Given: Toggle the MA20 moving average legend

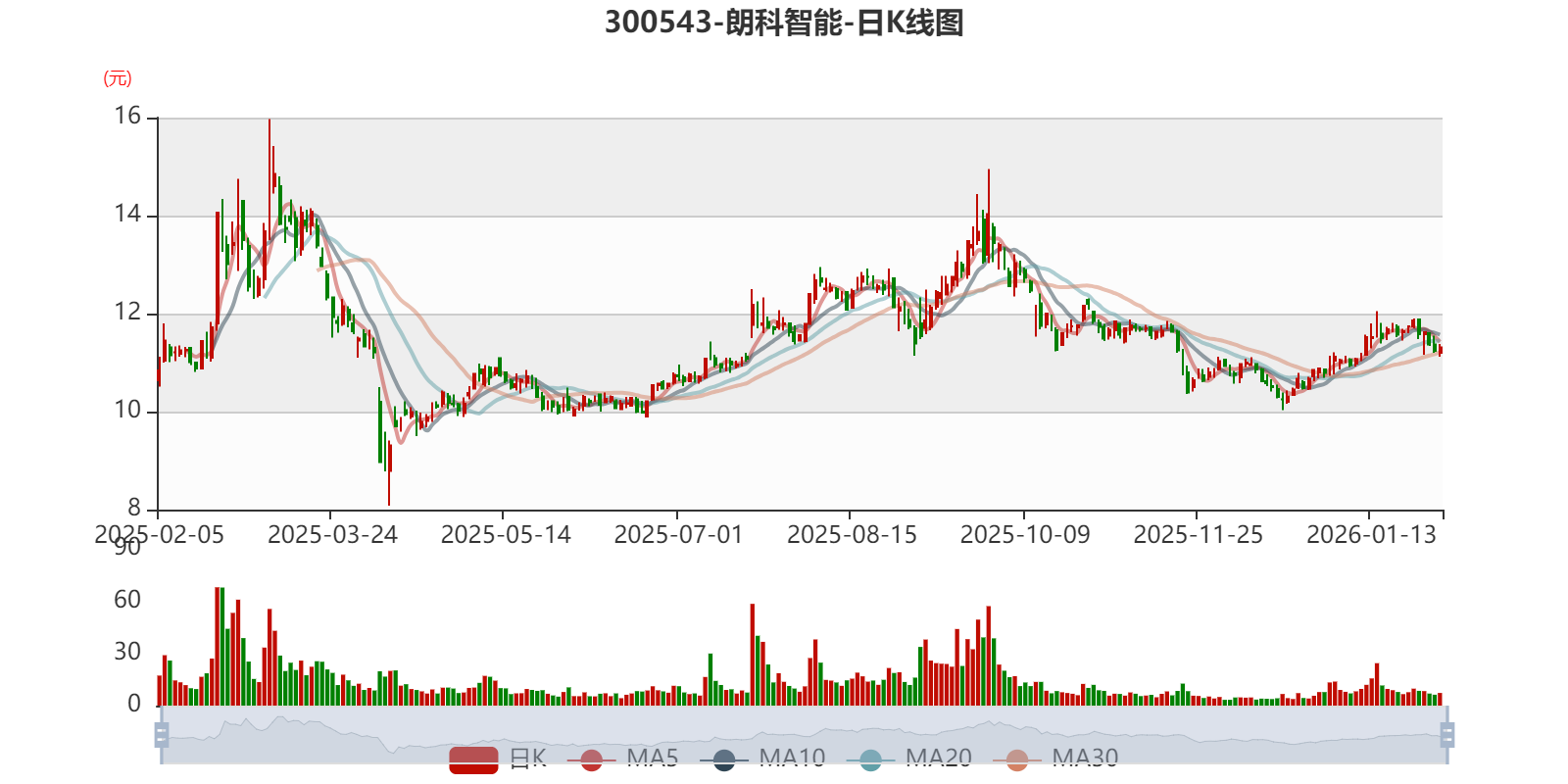Looking at the screenshot, I should tap(909, 759).
